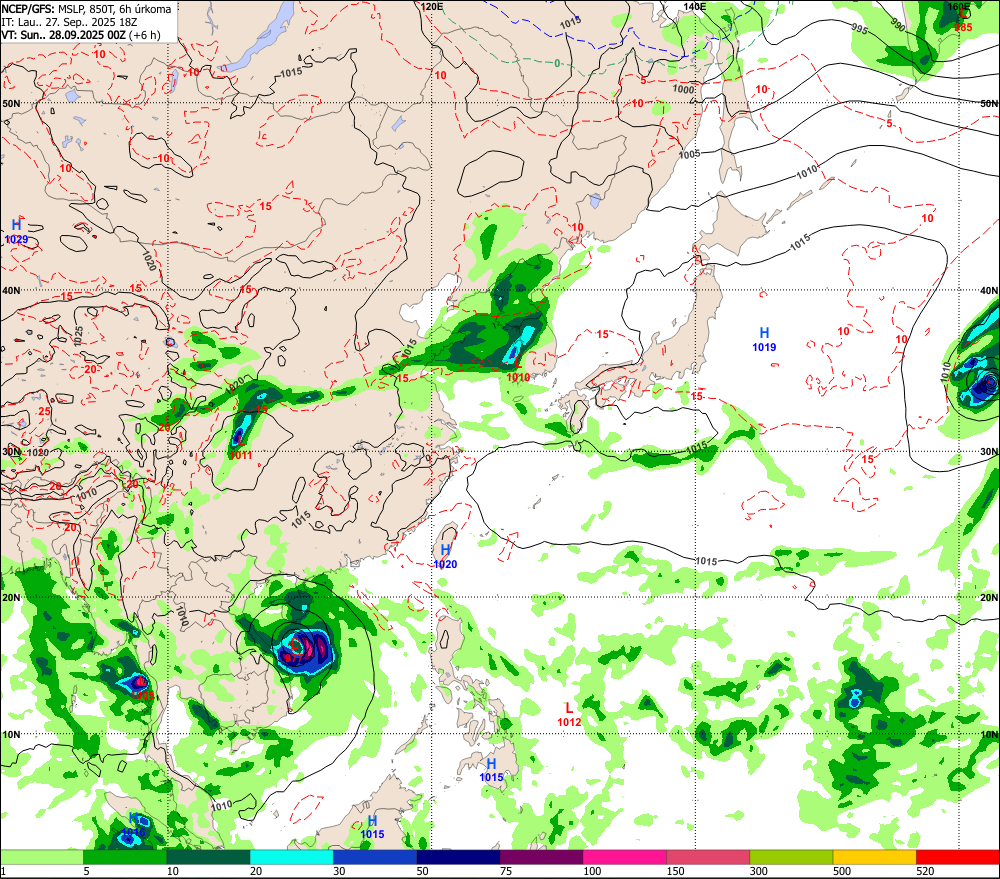Click the 50N label on left edge
The width and height of the screenshot is (1000, 879).
coord(11,103)
